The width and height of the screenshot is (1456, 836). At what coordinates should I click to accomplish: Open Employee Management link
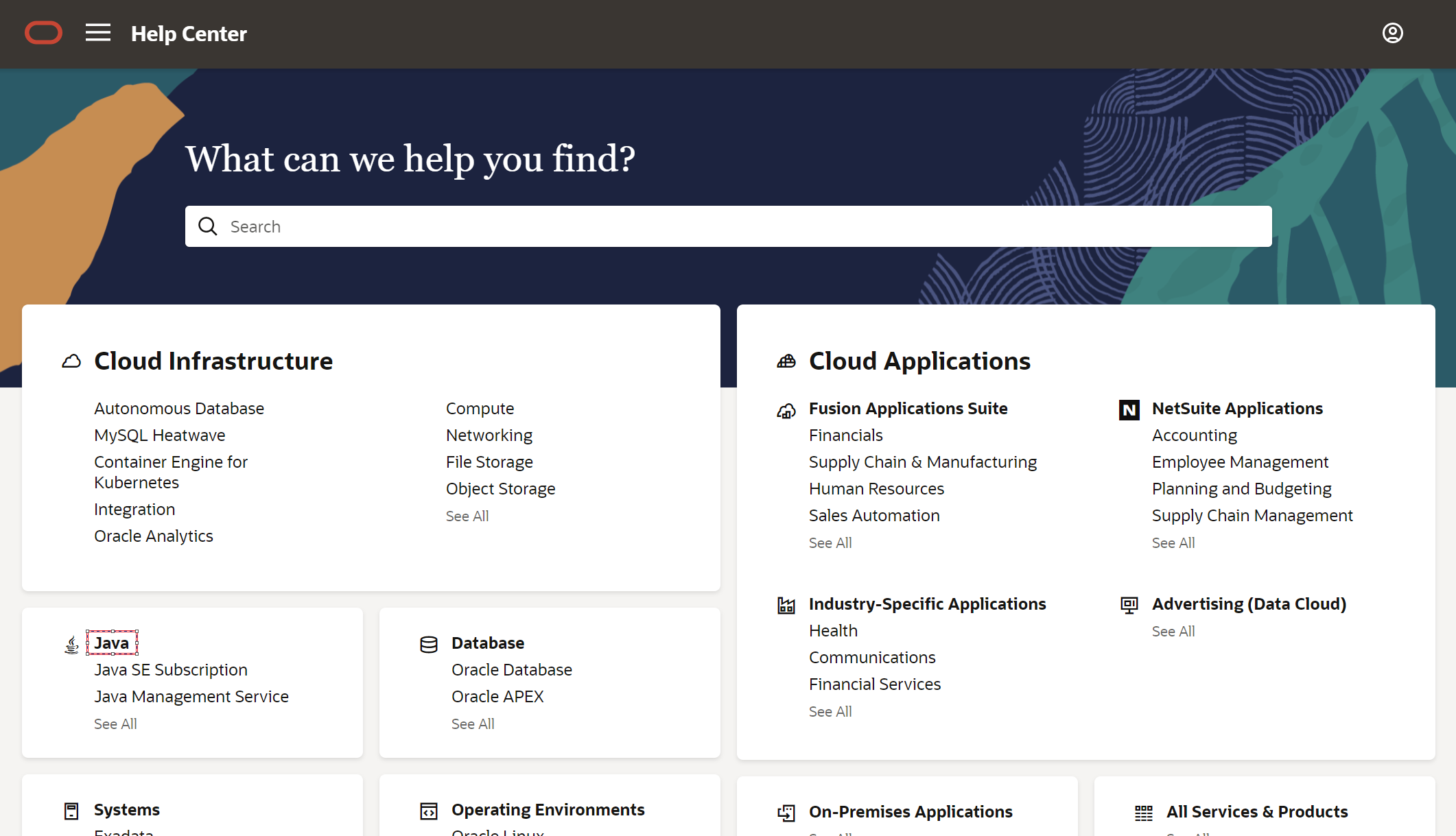tap(1240, 462)
